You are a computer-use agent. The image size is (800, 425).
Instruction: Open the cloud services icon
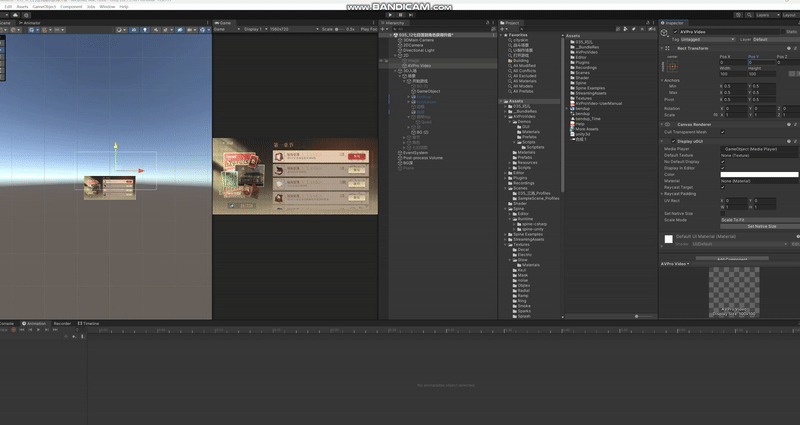point(15,15)
